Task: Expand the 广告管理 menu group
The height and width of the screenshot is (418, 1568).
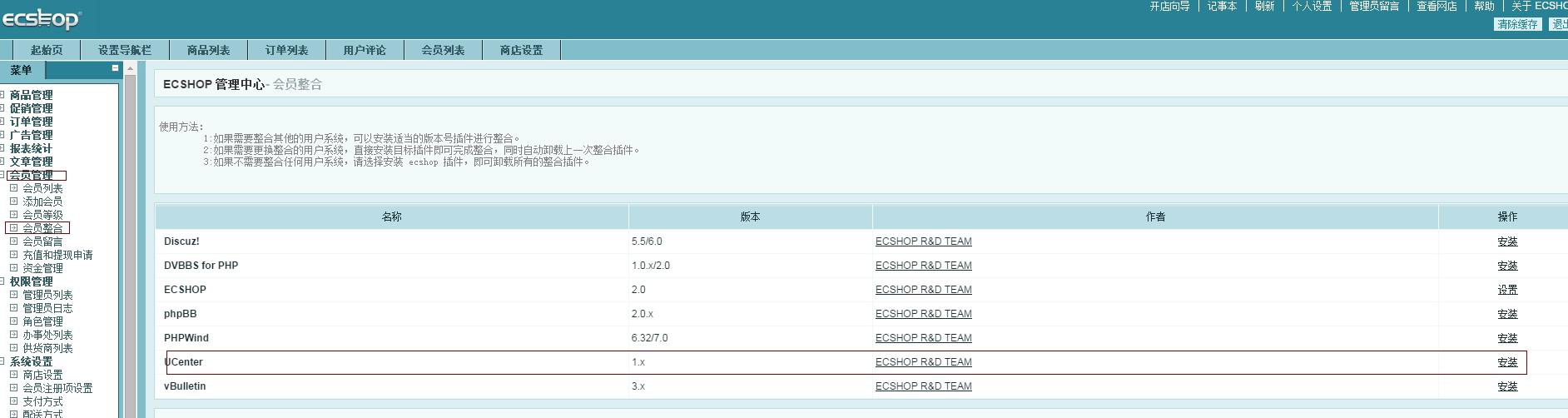Action: (2, 135)
